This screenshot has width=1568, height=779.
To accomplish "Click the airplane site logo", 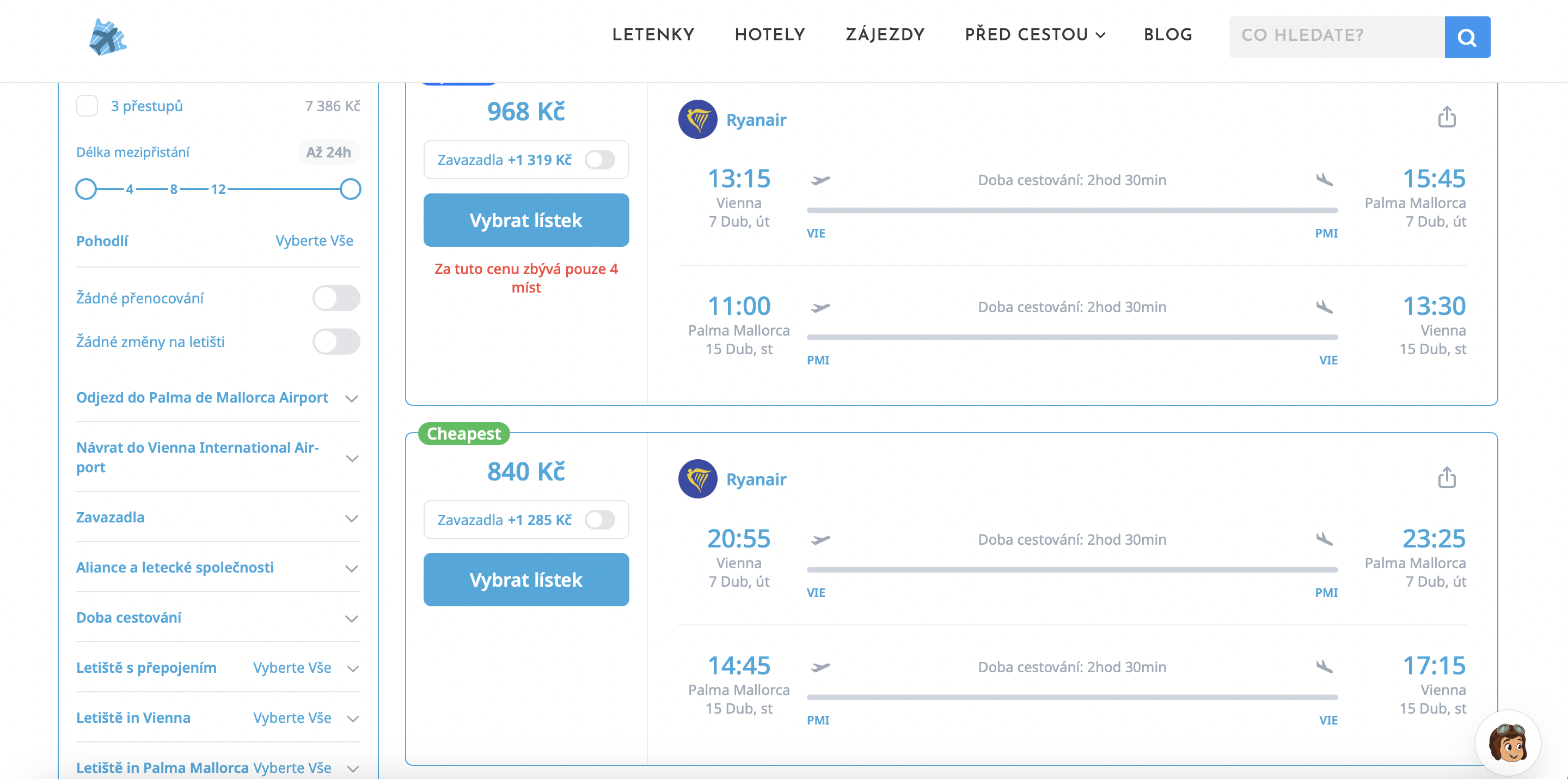I will (x=108, y=37).
